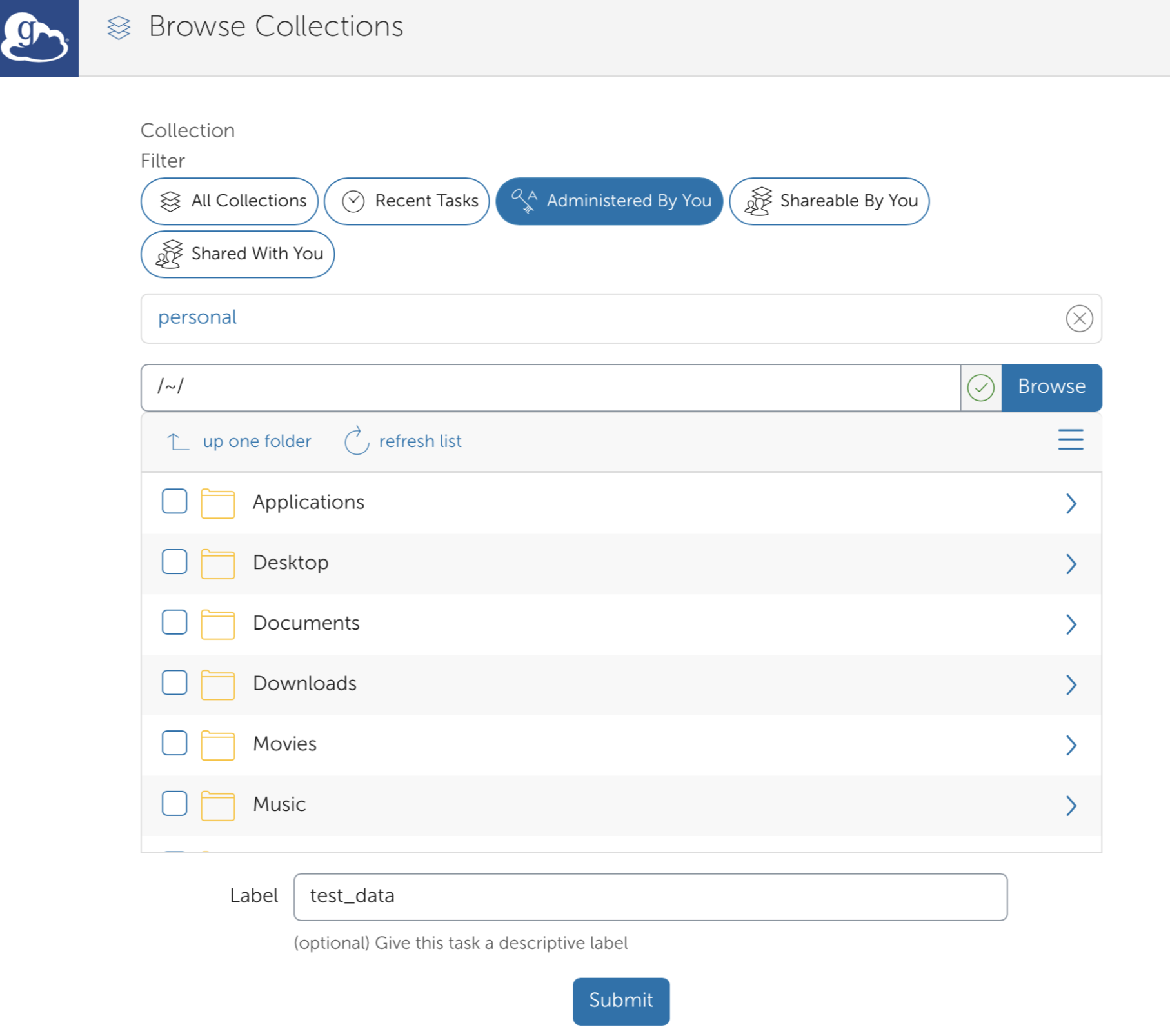
Task: Select the Recent Tasks filter
Action: [407, 201]
